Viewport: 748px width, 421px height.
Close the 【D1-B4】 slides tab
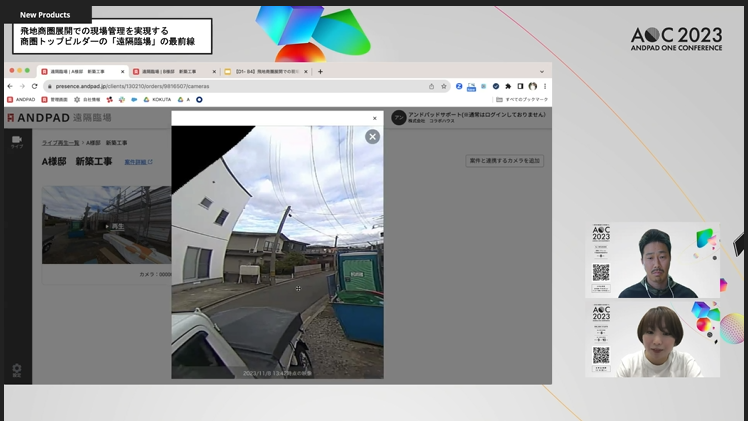click(x=306, y=72)
